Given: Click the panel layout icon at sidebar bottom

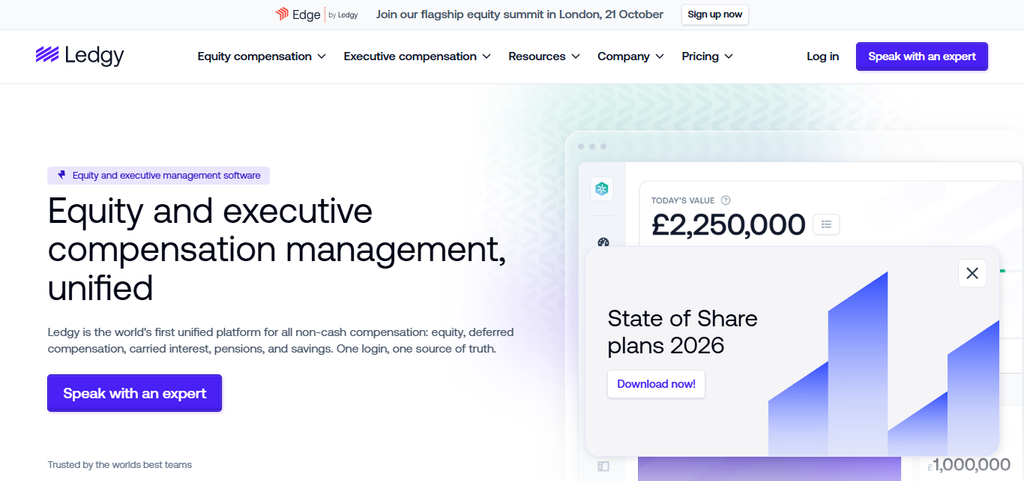Looking at the screenshot, I should click(x=603, y=466).
